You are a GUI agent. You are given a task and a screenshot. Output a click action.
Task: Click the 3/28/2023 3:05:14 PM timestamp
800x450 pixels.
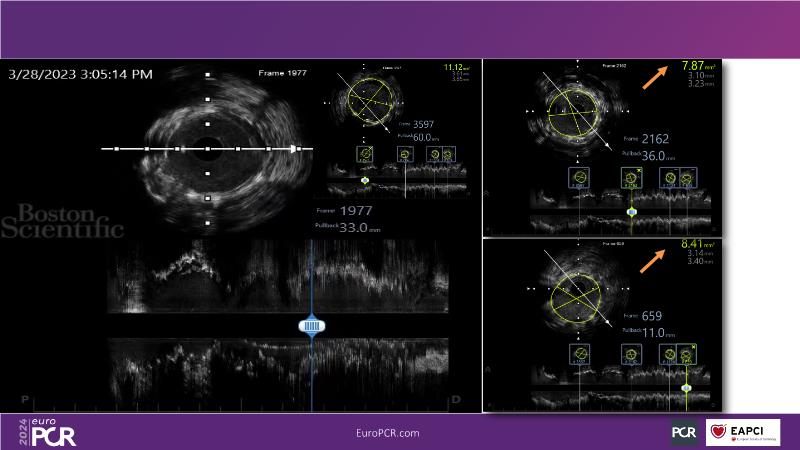(81, 74)
